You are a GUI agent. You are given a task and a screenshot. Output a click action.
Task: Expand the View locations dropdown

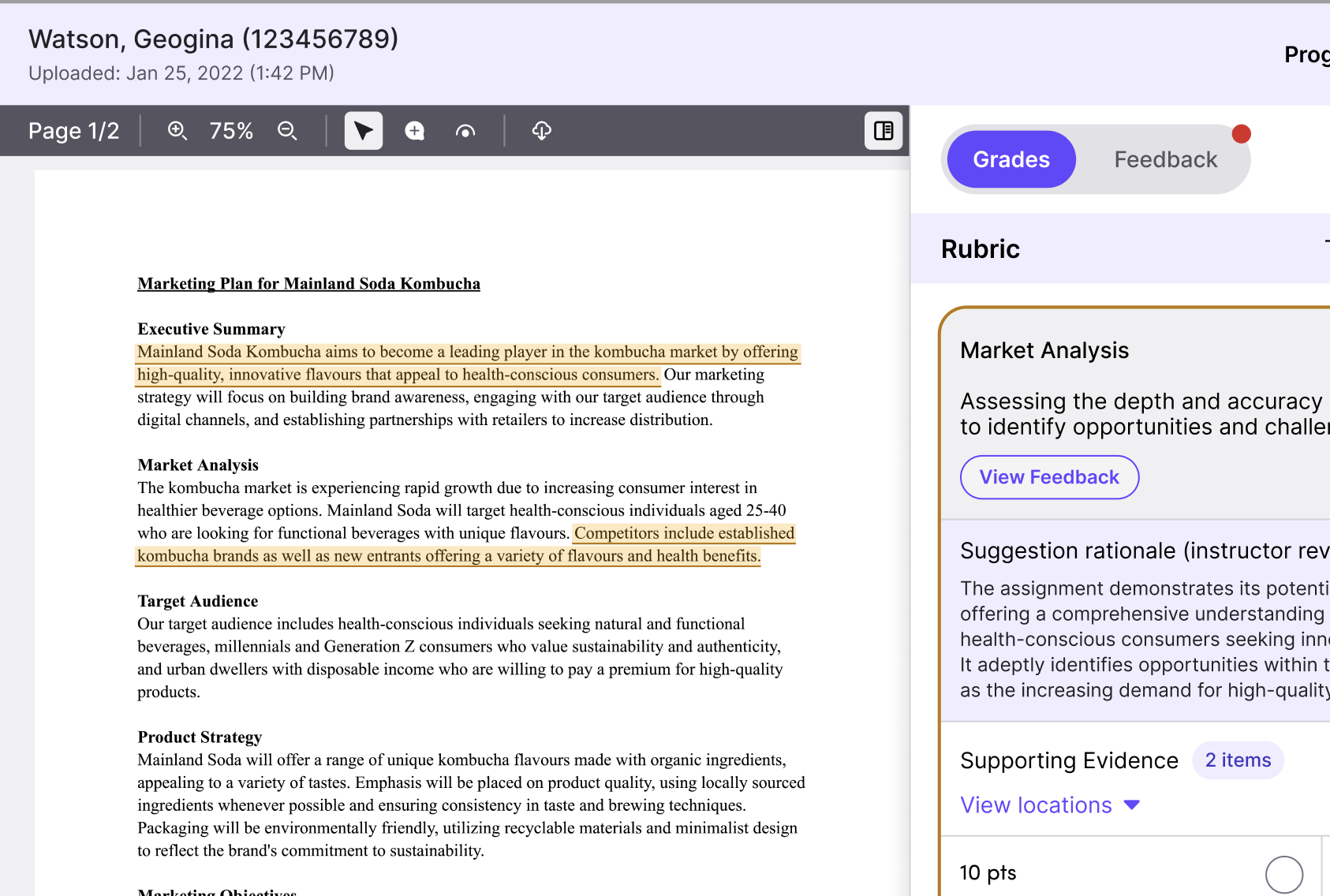coord(1050,805)
